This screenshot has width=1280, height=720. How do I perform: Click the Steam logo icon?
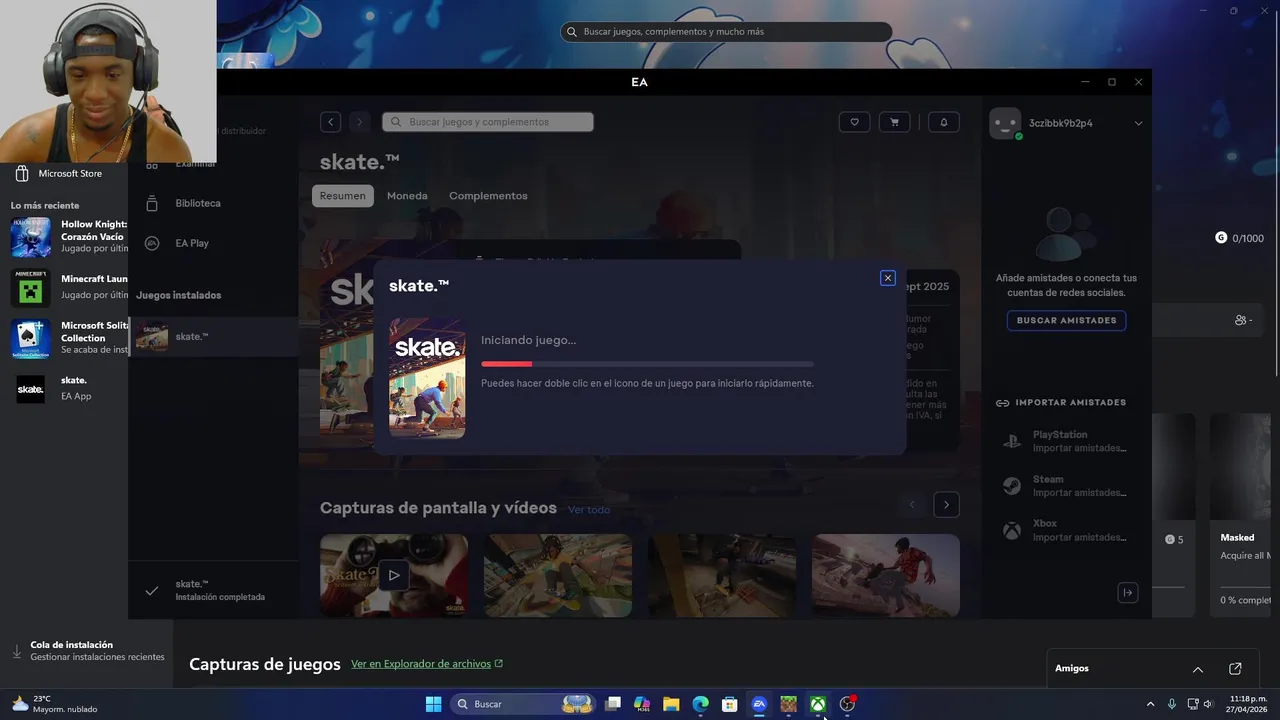pyautogui.click(x=1012, y=486)
